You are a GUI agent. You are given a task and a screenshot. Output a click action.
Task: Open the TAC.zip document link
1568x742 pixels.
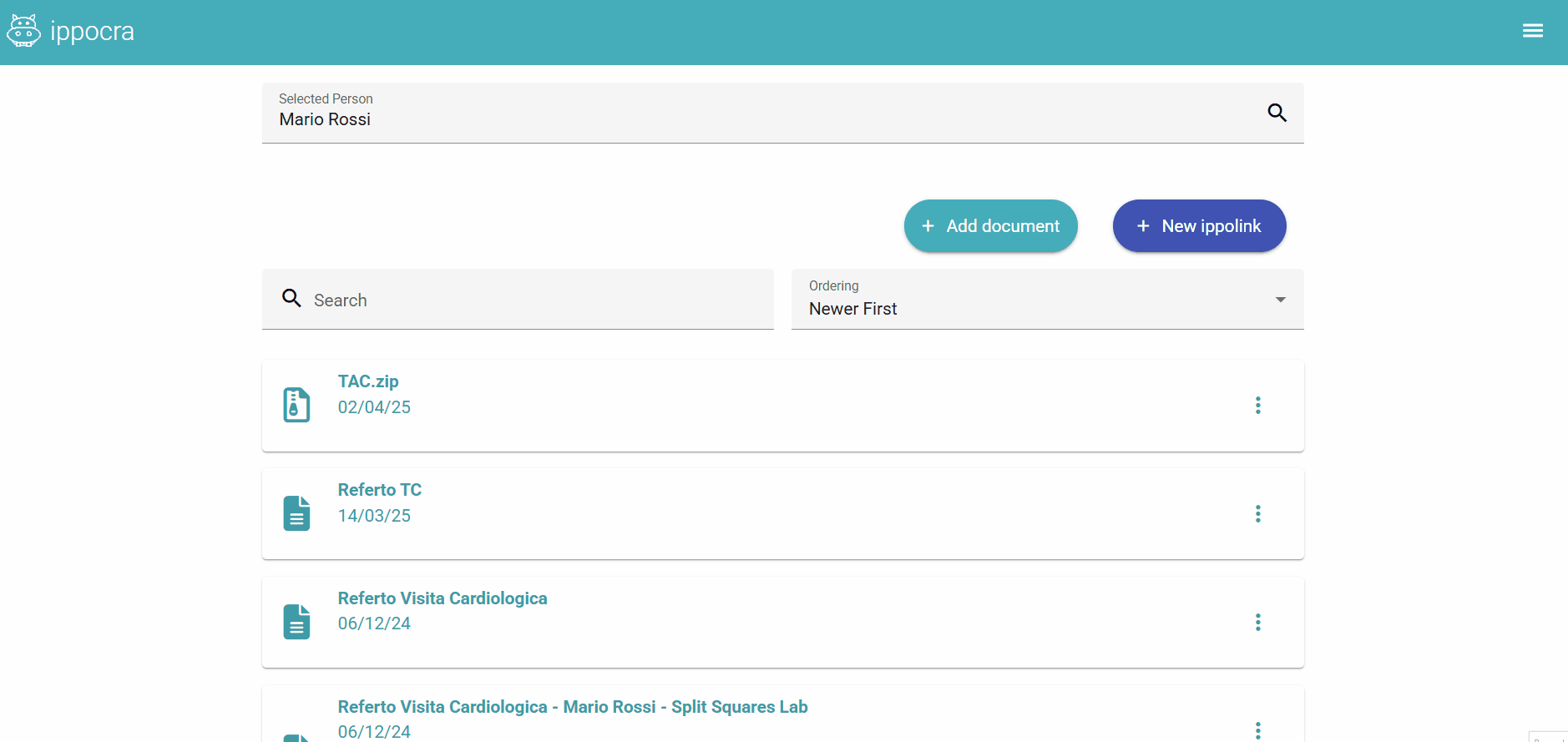[x=368, y=381]
